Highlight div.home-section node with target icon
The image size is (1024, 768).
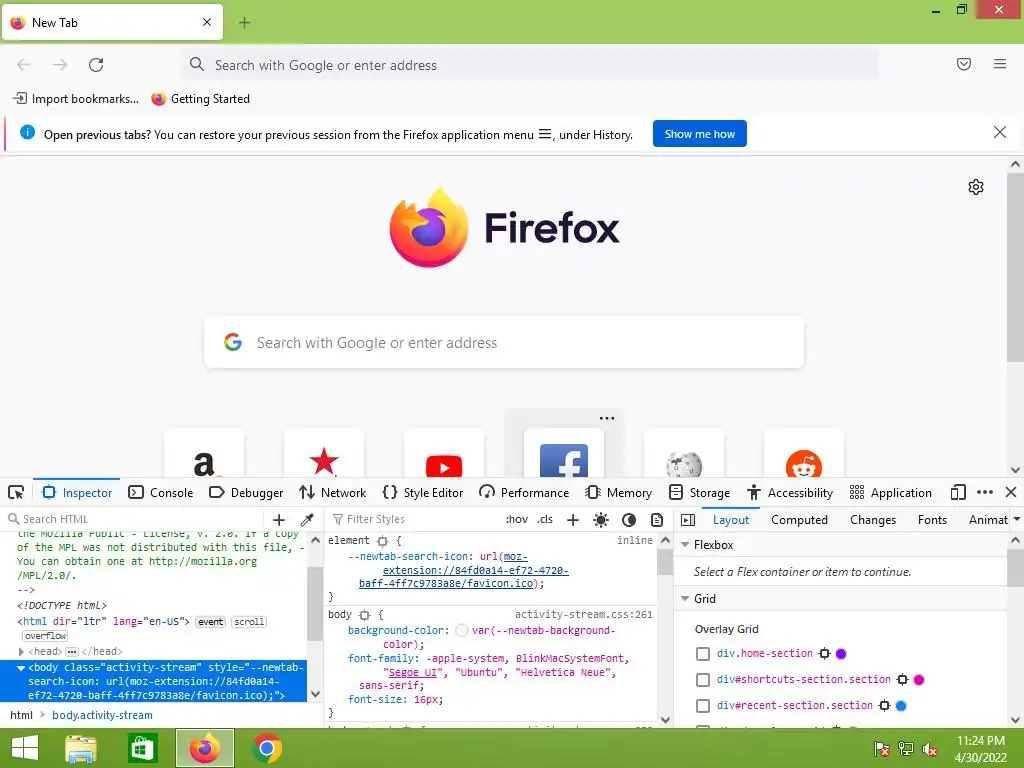pyautogui.click(x=824, y=654)
